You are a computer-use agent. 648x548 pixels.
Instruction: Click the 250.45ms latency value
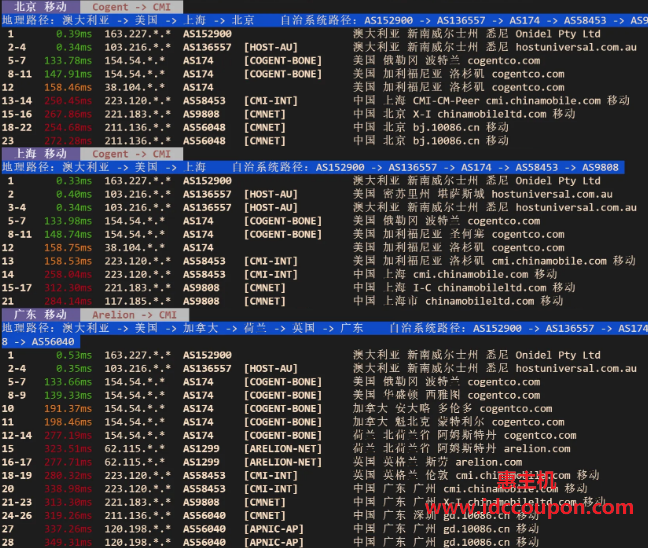tap(68, 101)
